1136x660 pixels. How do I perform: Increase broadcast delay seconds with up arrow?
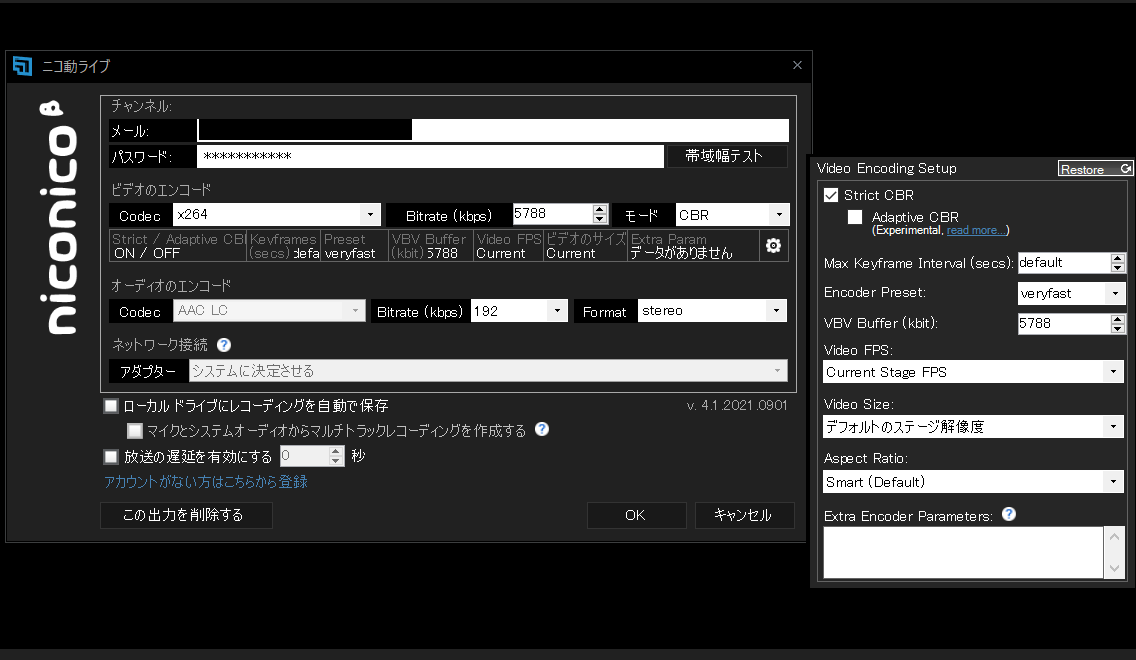335,451
